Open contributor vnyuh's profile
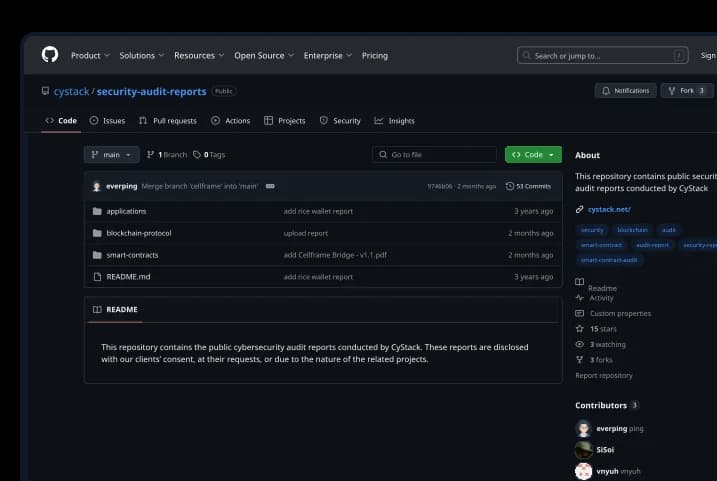This screenshot has width=717, height=481. tap(607, 471)
